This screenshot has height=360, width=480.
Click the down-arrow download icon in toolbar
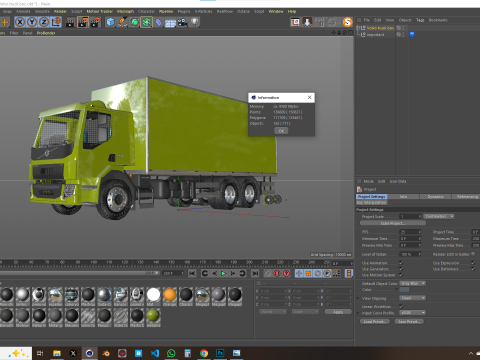tap(307, 22)
